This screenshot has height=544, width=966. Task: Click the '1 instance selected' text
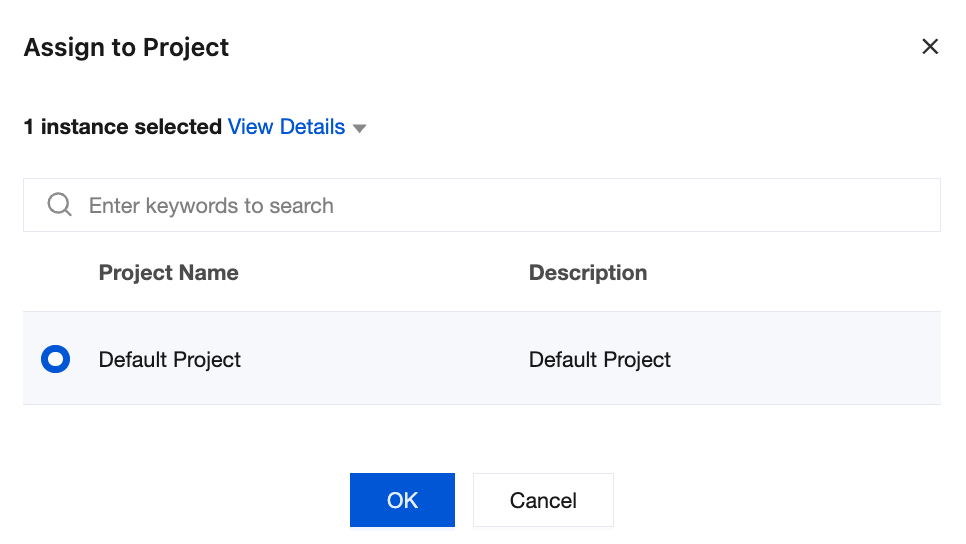122,127
